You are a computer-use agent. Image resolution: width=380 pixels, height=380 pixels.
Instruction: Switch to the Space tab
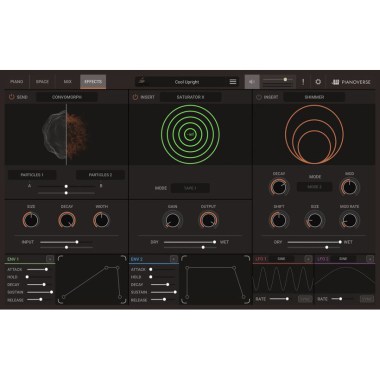point(42,82)
